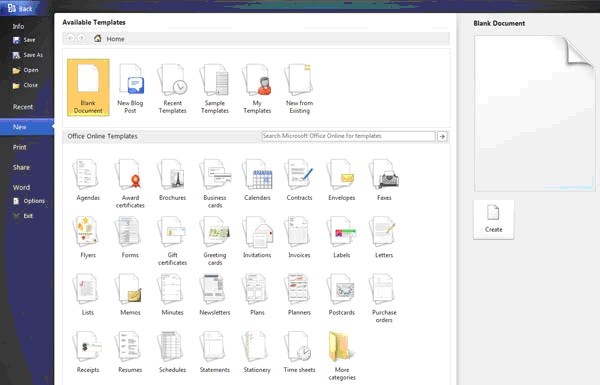The image size is (600, 385).
Task: Open Award certificates templates
Action: [130, 184]
